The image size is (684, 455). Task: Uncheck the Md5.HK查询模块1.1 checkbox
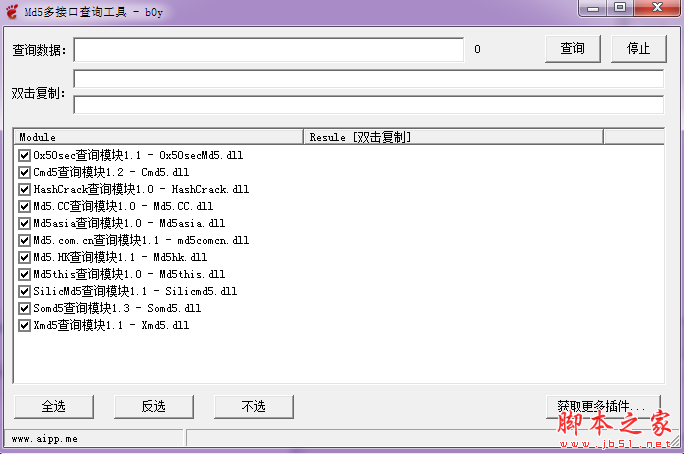pos(24,257)
